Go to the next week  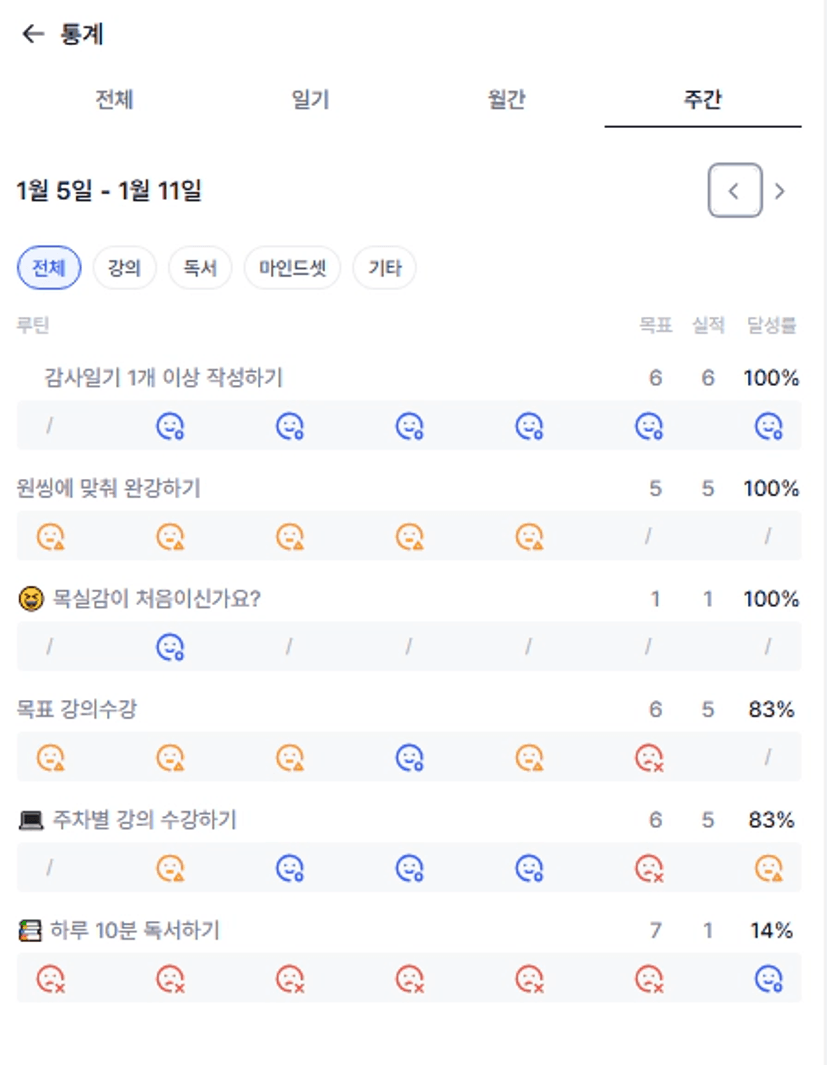[781, 191]
